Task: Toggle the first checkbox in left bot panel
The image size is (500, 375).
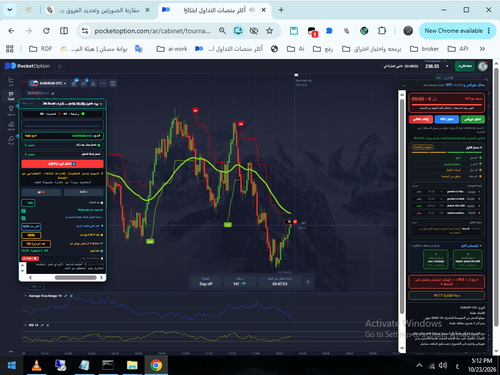Action: click(24, 211)
